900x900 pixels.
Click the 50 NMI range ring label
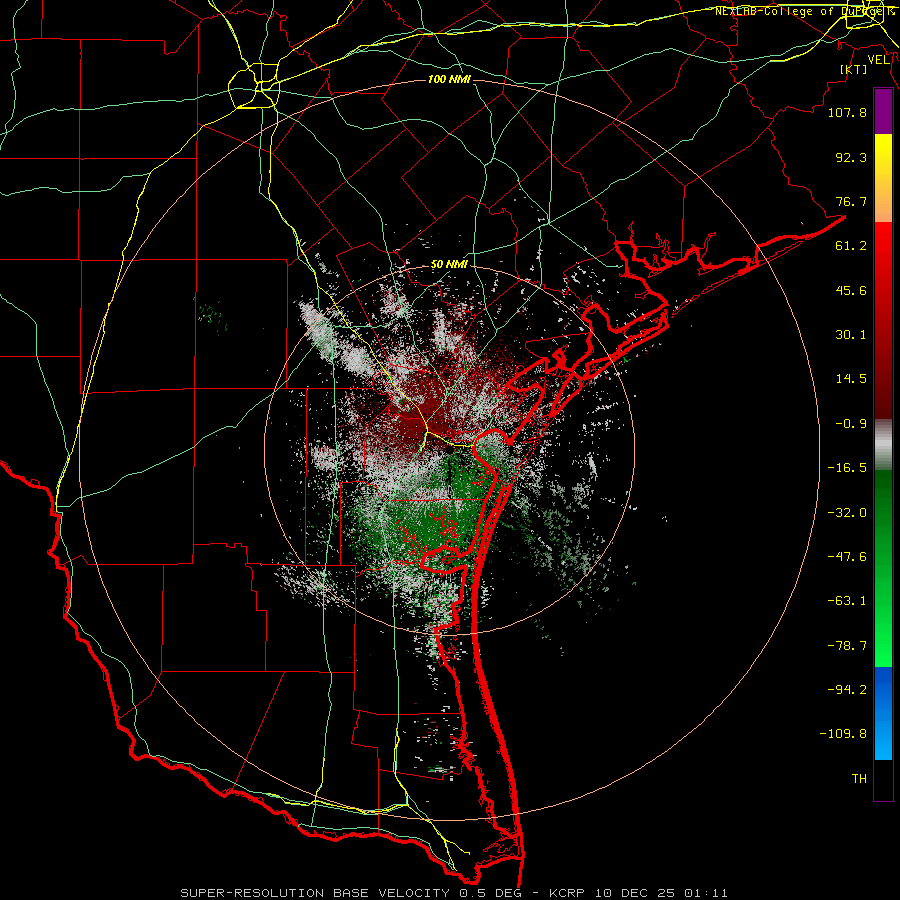(x=449, y=265)
